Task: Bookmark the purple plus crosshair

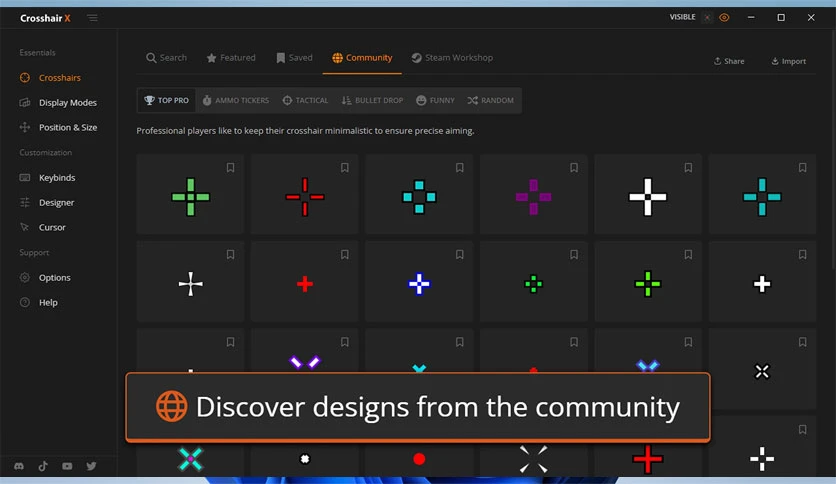Action: pyautogui.click(x=574, y=168)
